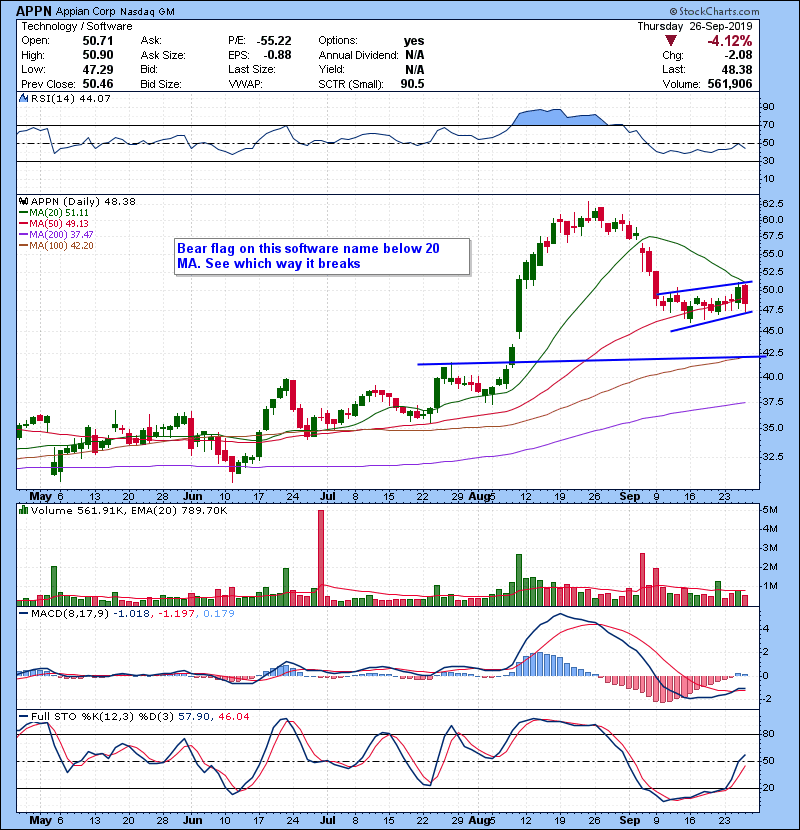This screenshot has height=830, width=800.
Task: Click the date Thursday 26-Sep-2019
Action: 695,26
